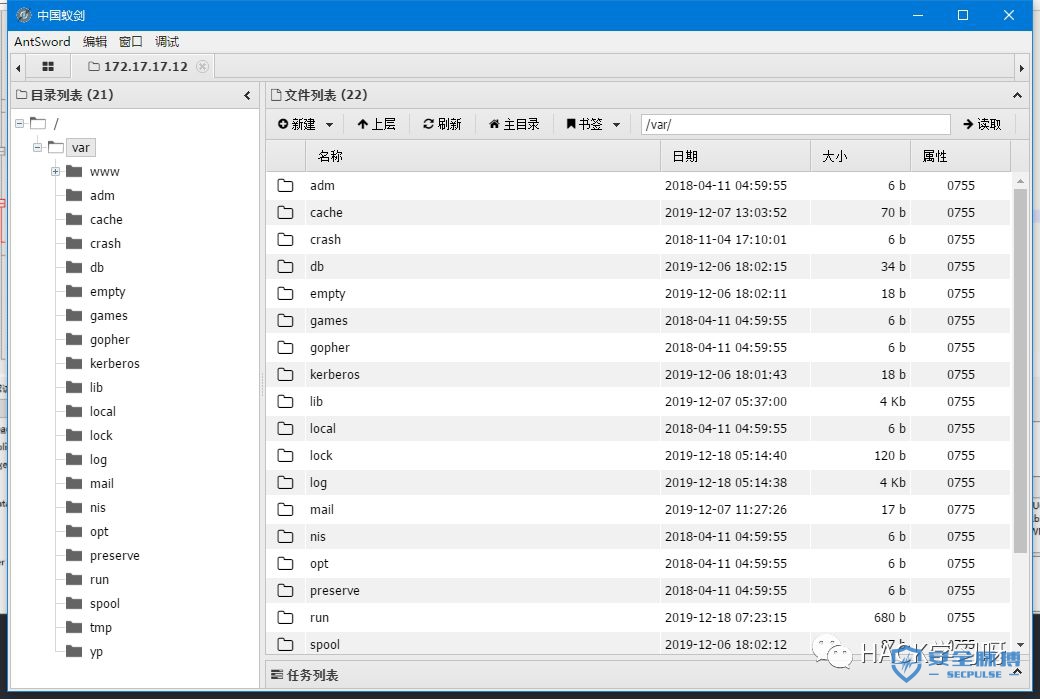Open the 书签 dropdown arrow
This screenshot has height=699, width=1040.
pos(616,125)
